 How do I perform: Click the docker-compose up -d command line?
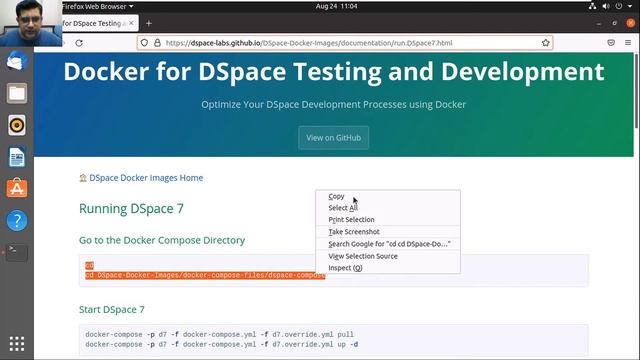[222, 344]
